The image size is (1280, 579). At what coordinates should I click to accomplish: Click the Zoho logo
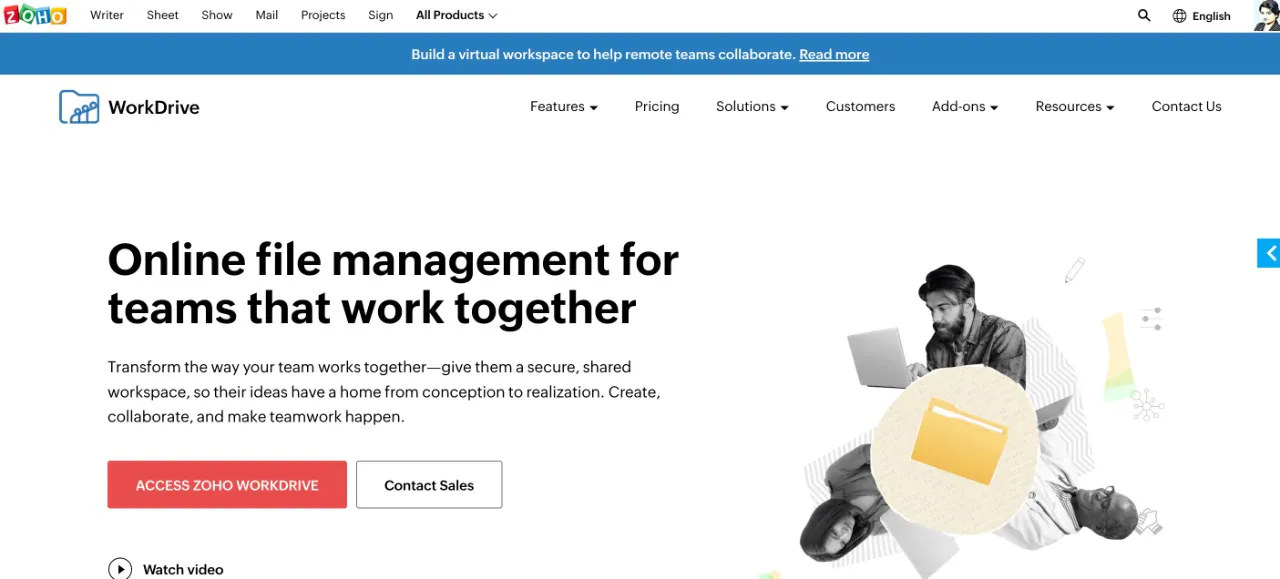point(35,15)
